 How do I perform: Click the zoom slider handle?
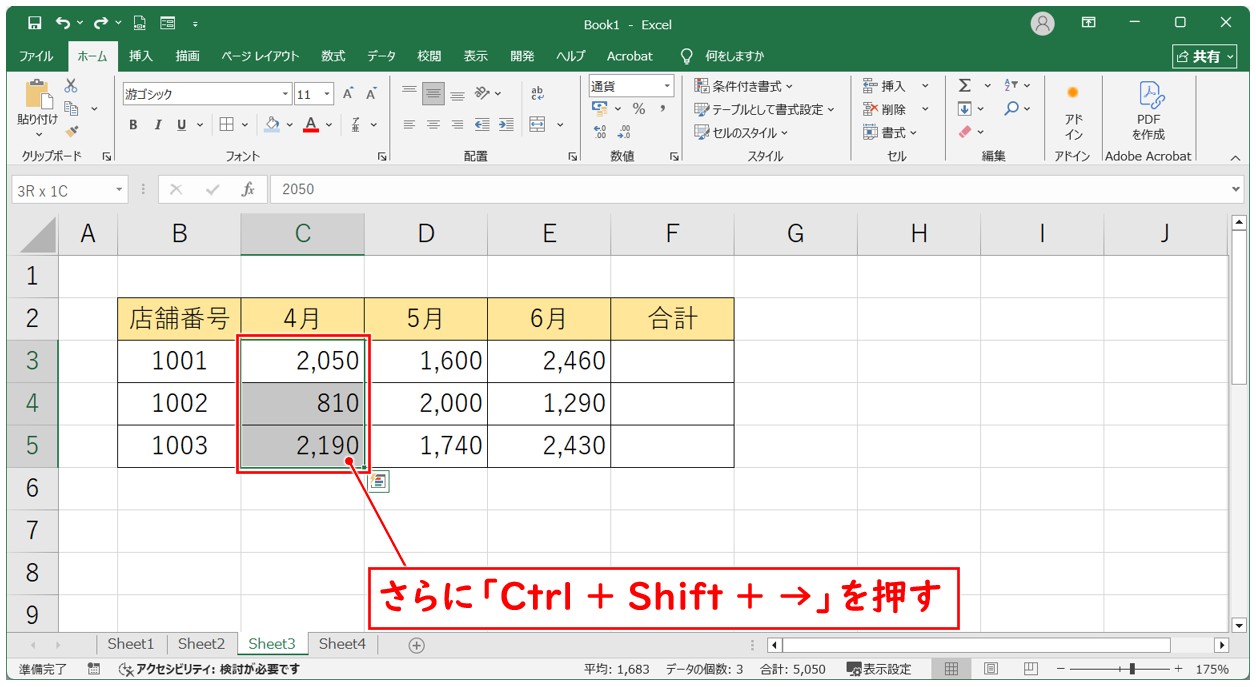pos(1131,669)
